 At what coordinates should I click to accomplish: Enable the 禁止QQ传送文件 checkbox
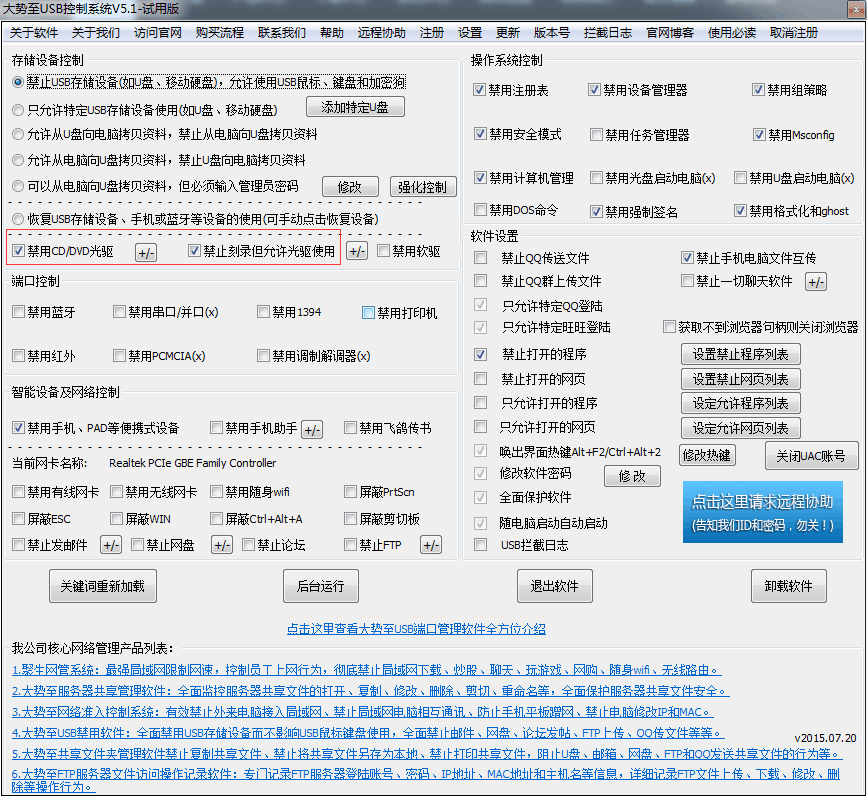point(479,257)
